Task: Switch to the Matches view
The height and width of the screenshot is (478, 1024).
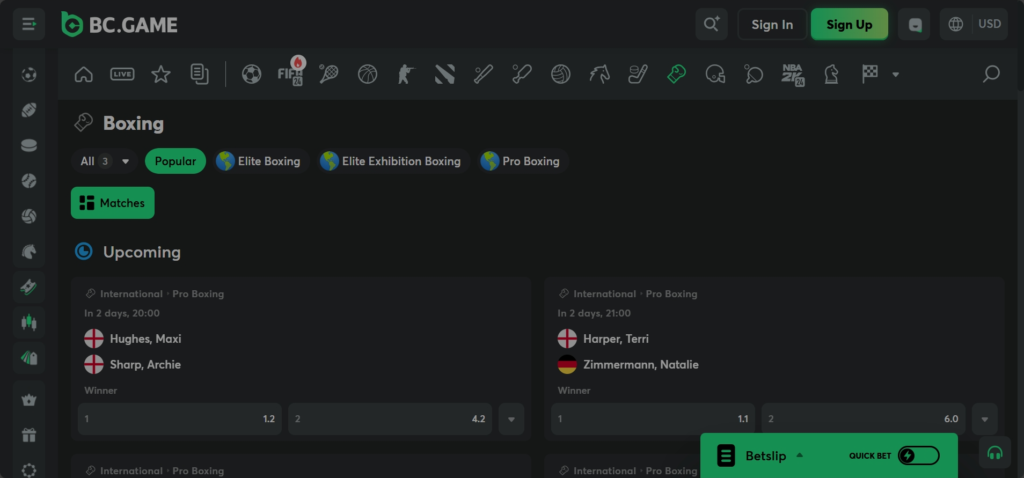Action: [113, 203]
